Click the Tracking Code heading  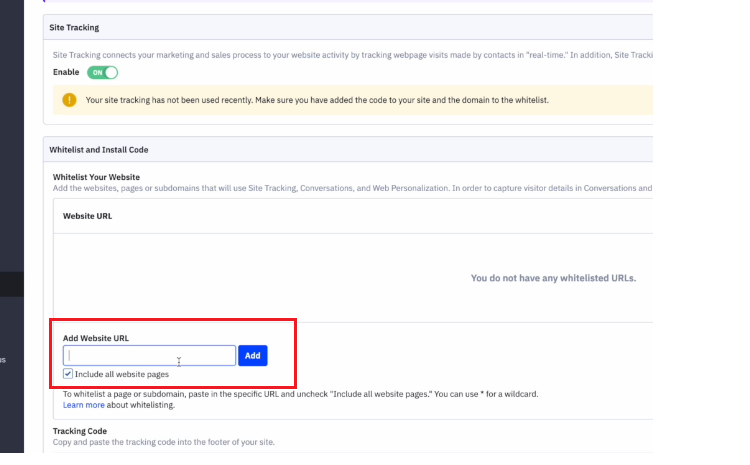[80, 431]
